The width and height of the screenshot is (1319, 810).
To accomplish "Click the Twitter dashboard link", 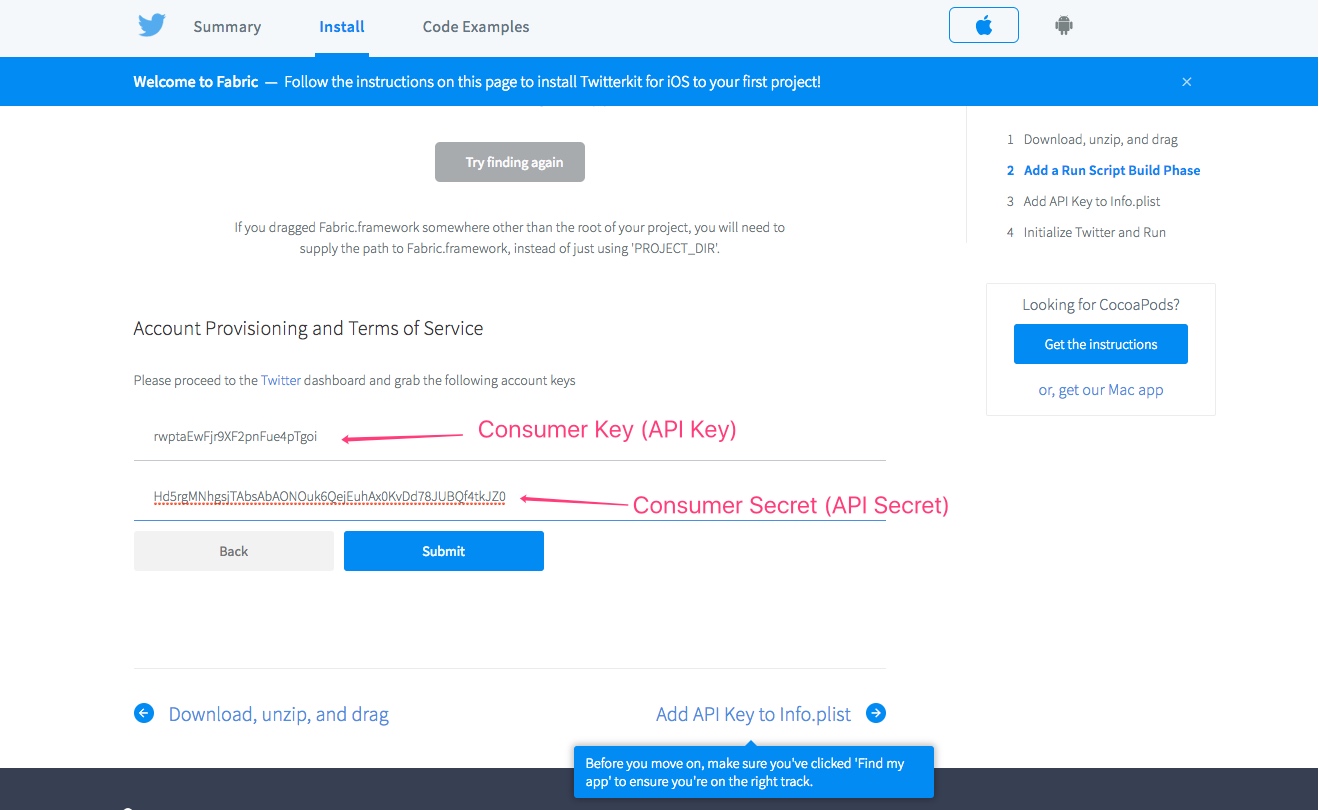I will 280,381.
